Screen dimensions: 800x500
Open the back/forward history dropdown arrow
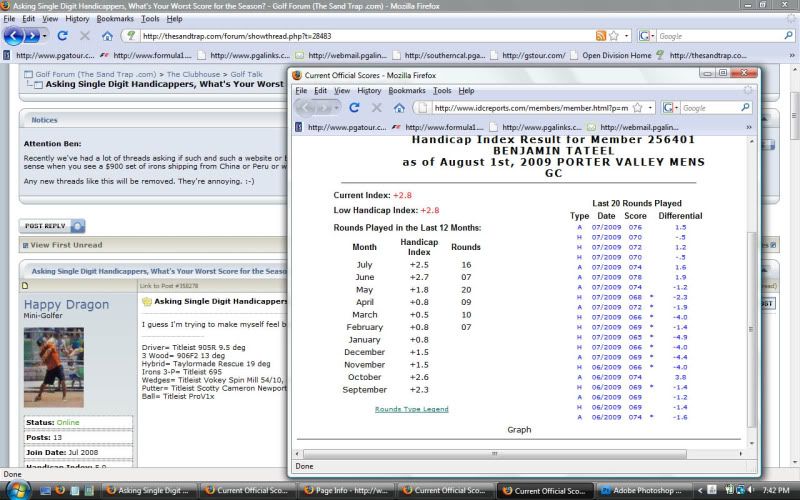[45, 36]
